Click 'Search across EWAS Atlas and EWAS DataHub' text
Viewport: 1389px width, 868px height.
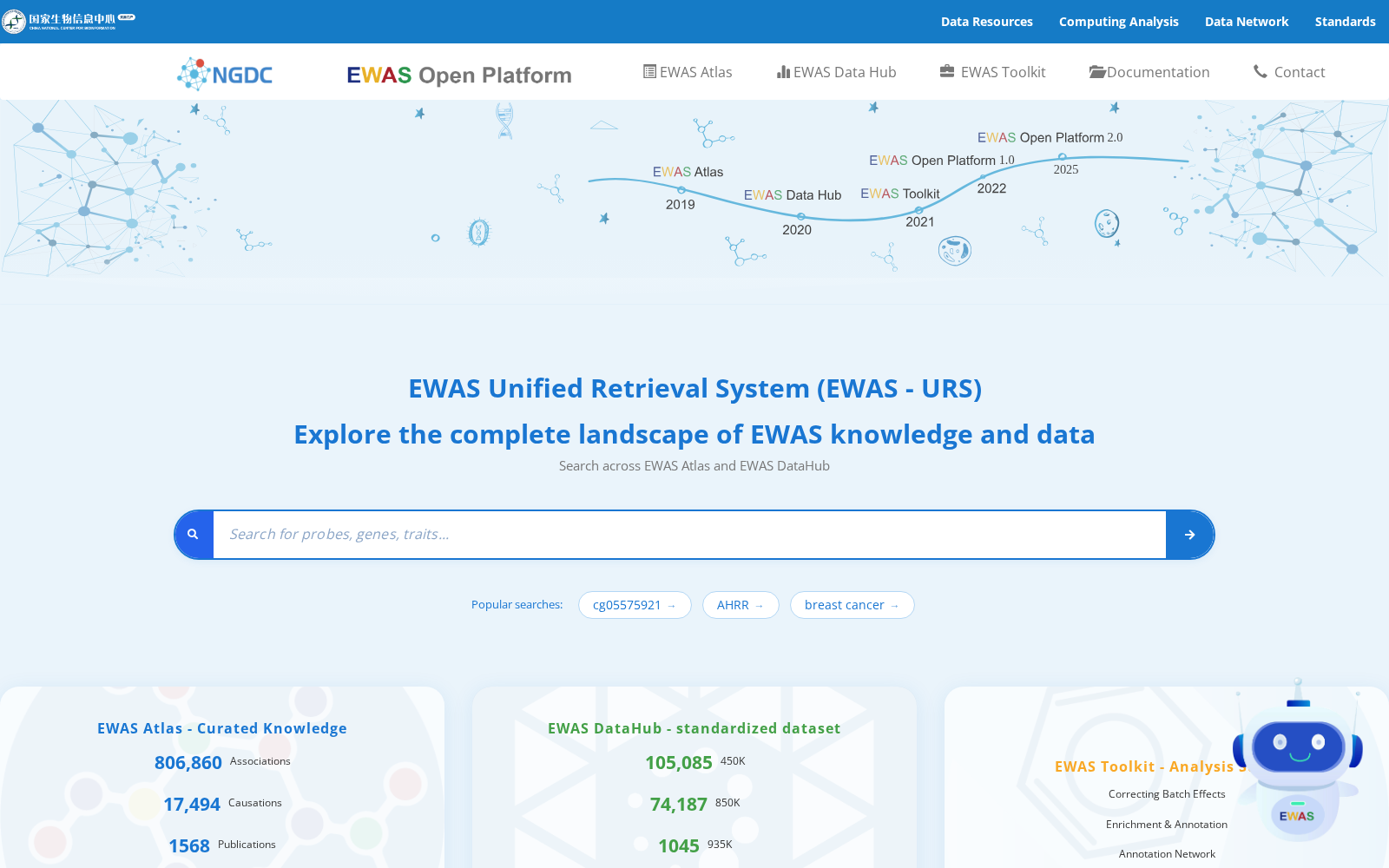[x=694, y=466]
